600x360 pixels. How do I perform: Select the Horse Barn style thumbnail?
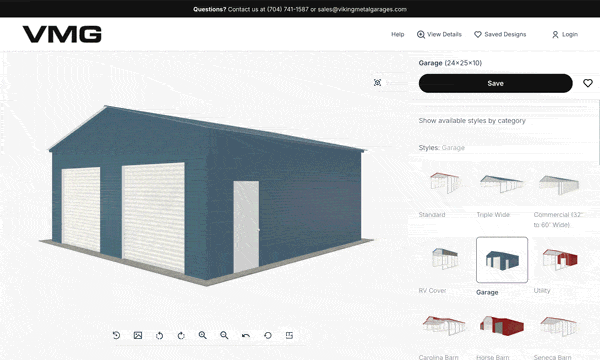point(502,326)
